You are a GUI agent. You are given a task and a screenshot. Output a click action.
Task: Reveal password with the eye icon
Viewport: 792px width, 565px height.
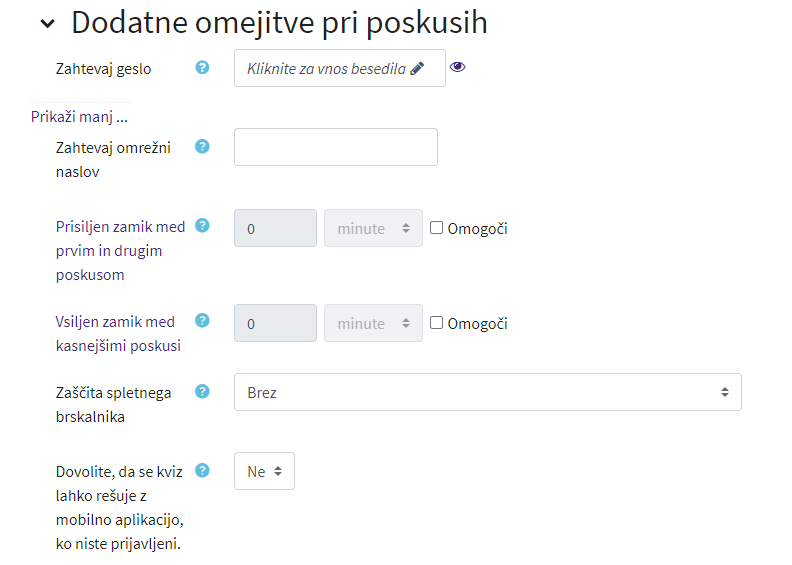point(458,67)
